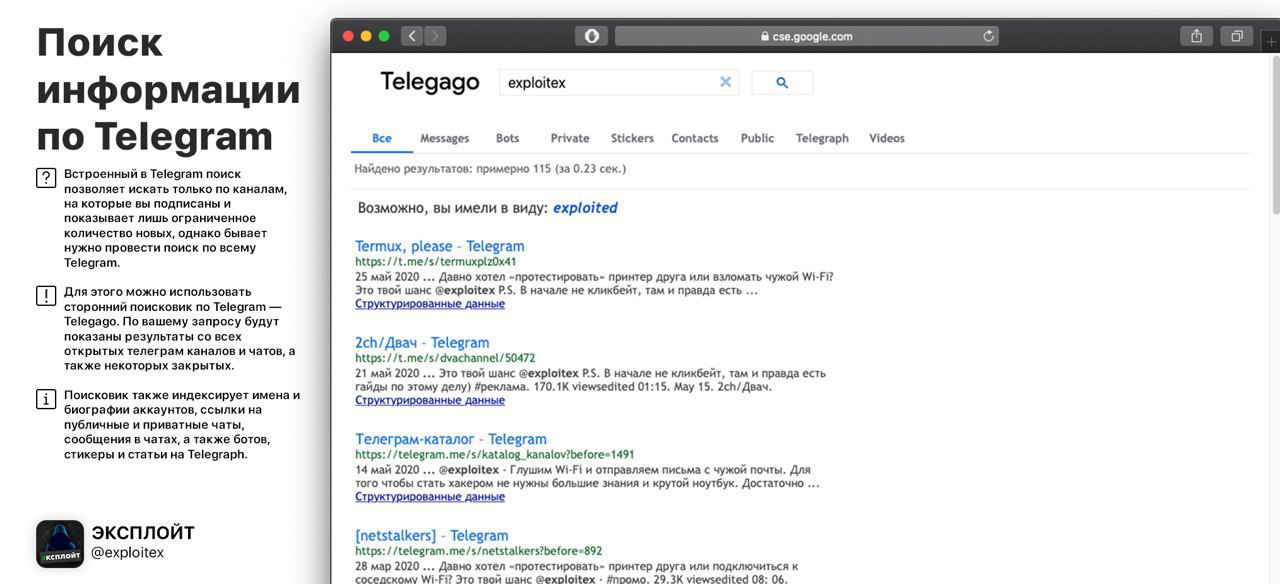Switch to the Telegraph tab

pyautogui.click(x=822, y=138)
